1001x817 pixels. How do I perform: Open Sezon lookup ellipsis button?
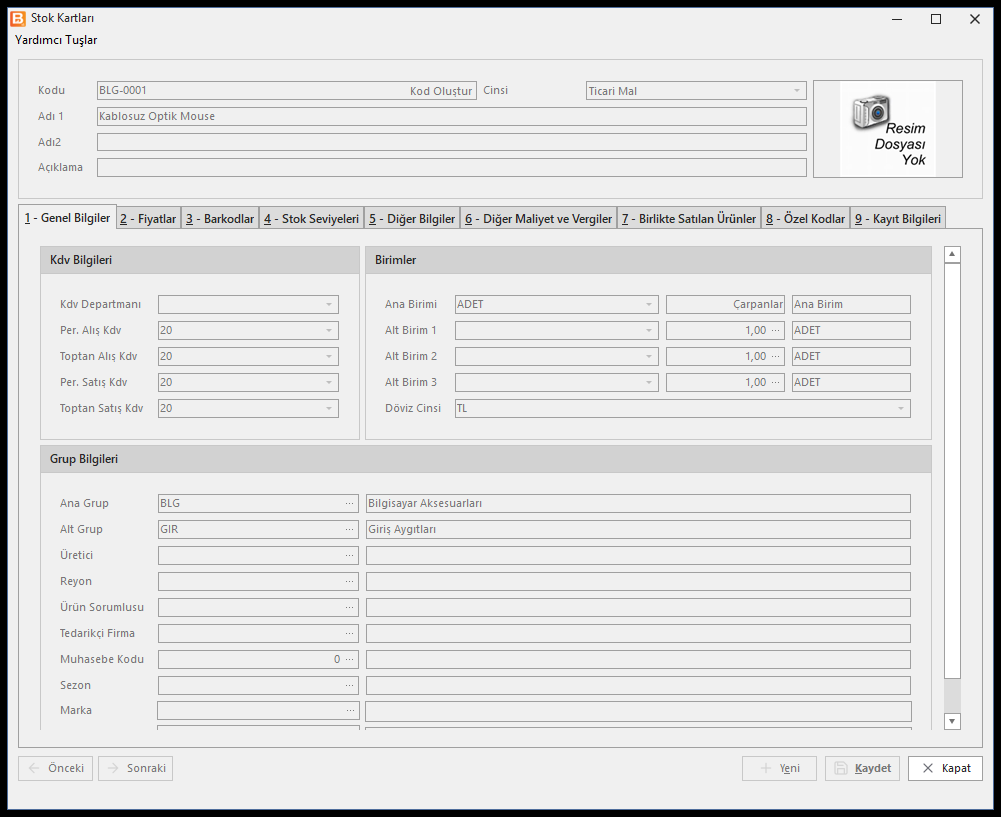pyautogui.click(x=349, y=686)
